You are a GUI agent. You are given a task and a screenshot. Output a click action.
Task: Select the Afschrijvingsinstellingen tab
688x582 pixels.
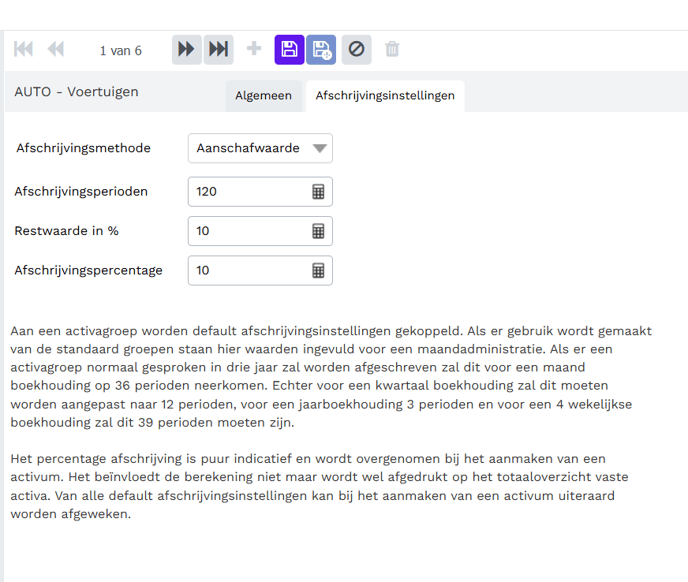click(385, 96)
